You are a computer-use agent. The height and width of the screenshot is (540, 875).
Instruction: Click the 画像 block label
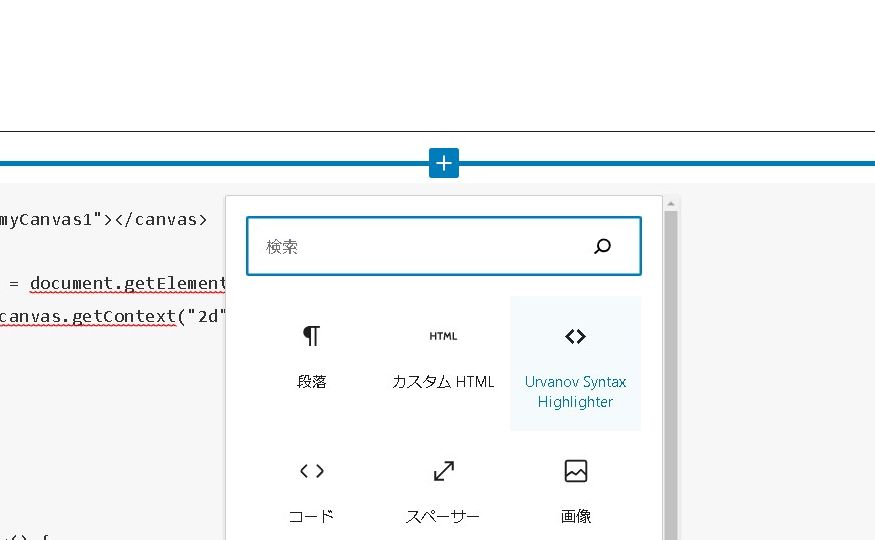coord(575,517)
